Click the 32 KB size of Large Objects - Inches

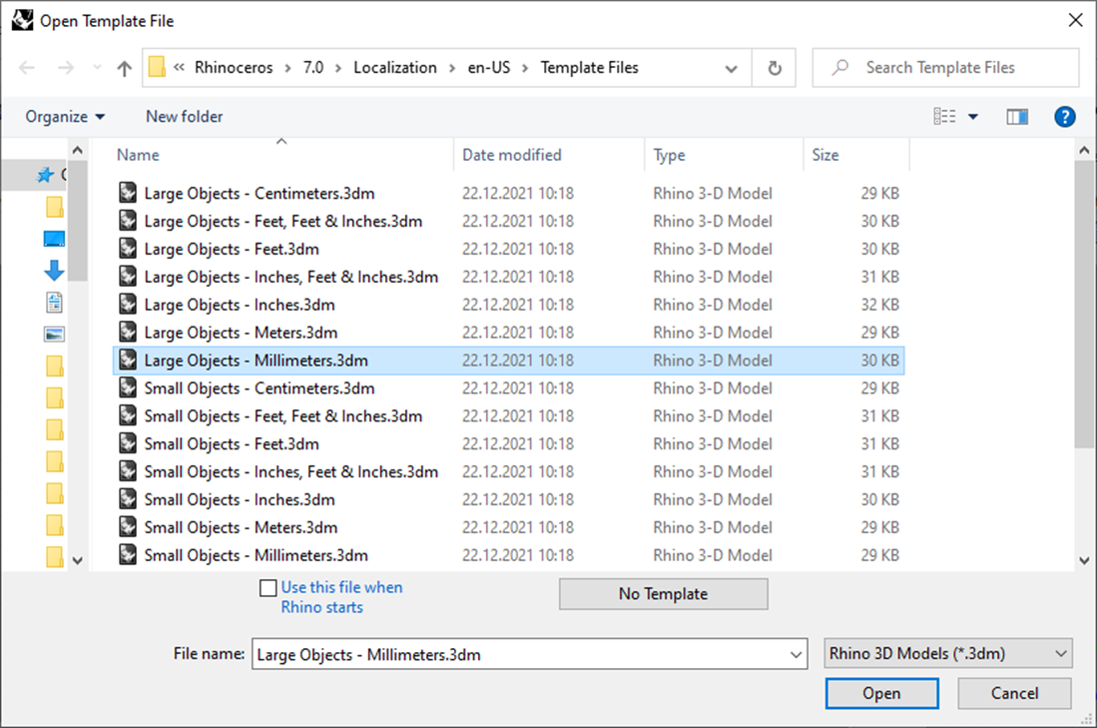tap(879, 305)
